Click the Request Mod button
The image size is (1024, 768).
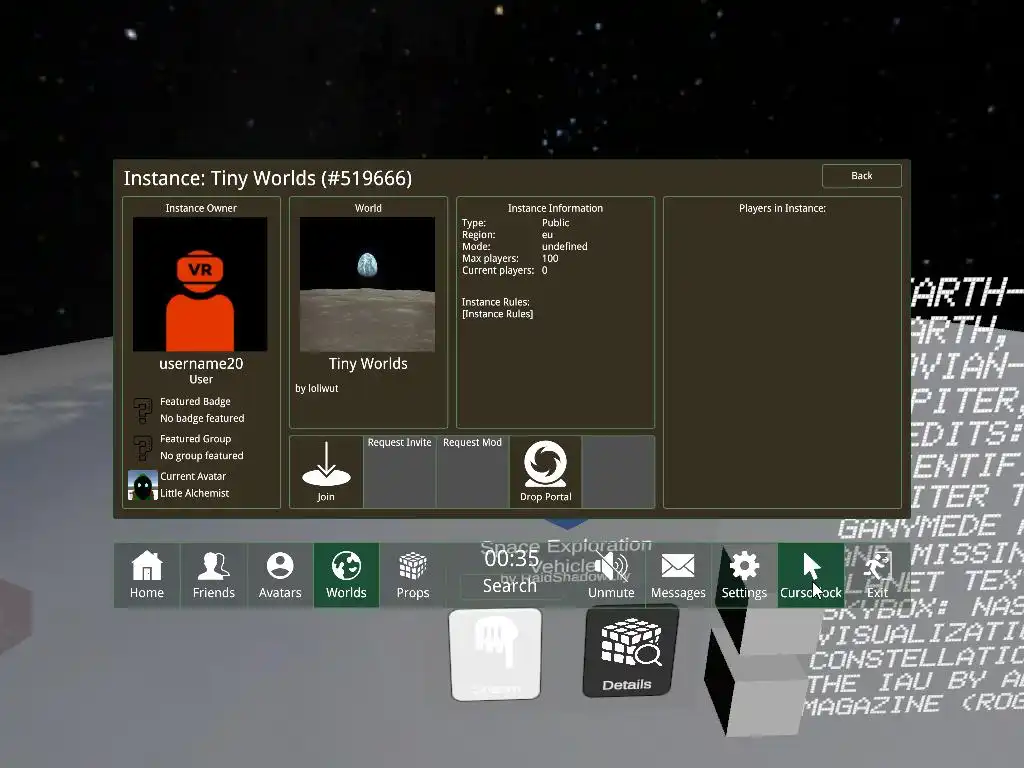pyautogui.click(x=472, y=472)
